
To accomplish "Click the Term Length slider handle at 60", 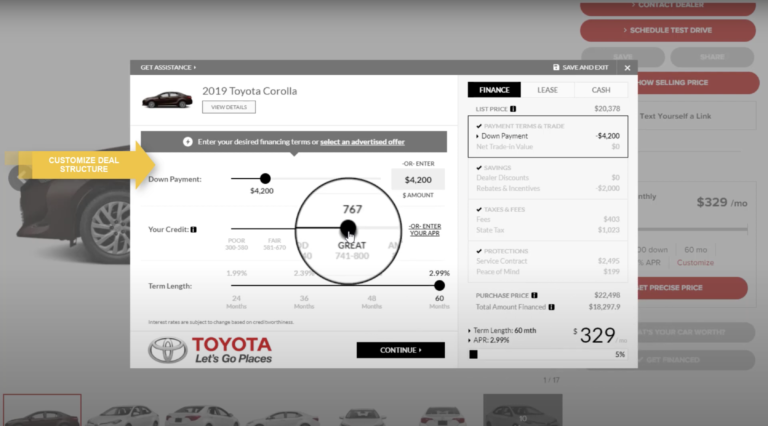I will 439,285.
